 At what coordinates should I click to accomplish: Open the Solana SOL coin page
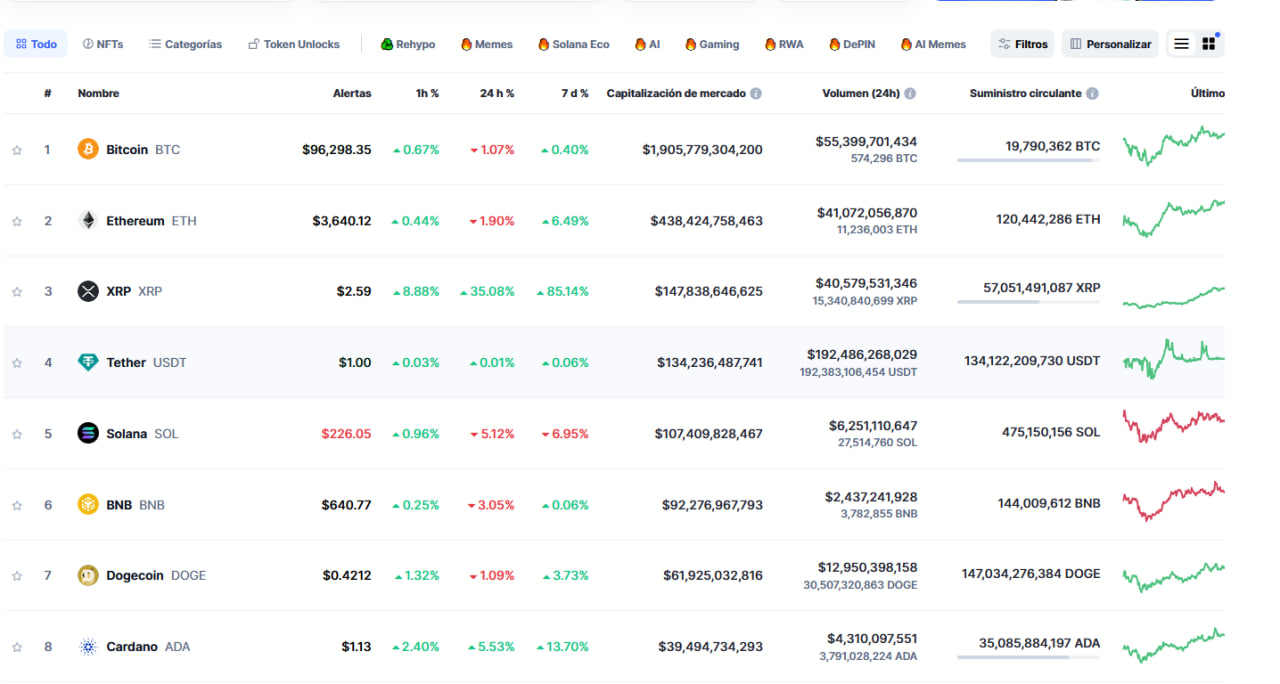pos(142,434)
